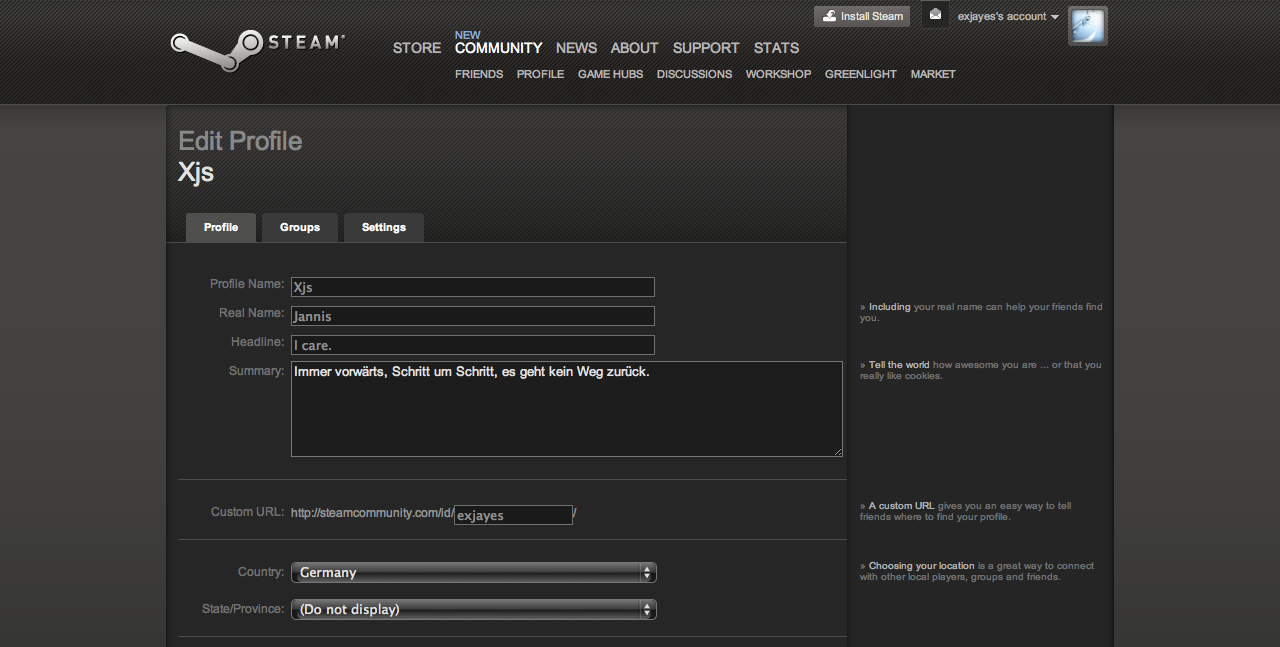Click the "Tell the world" hint text
This screenshot has width=1280, height=647.
click(899, 365)
